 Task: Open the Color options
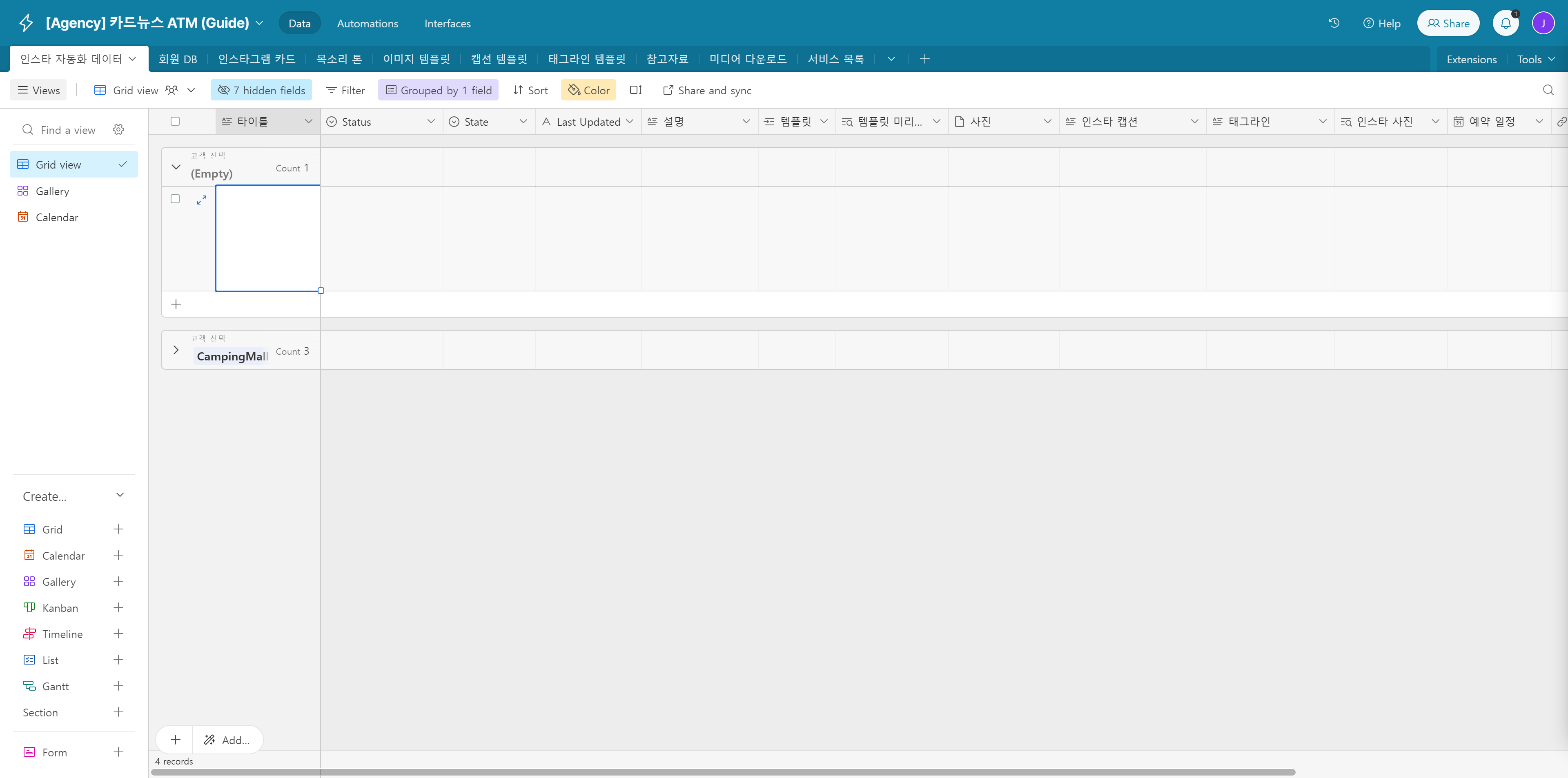click(588, 90)
